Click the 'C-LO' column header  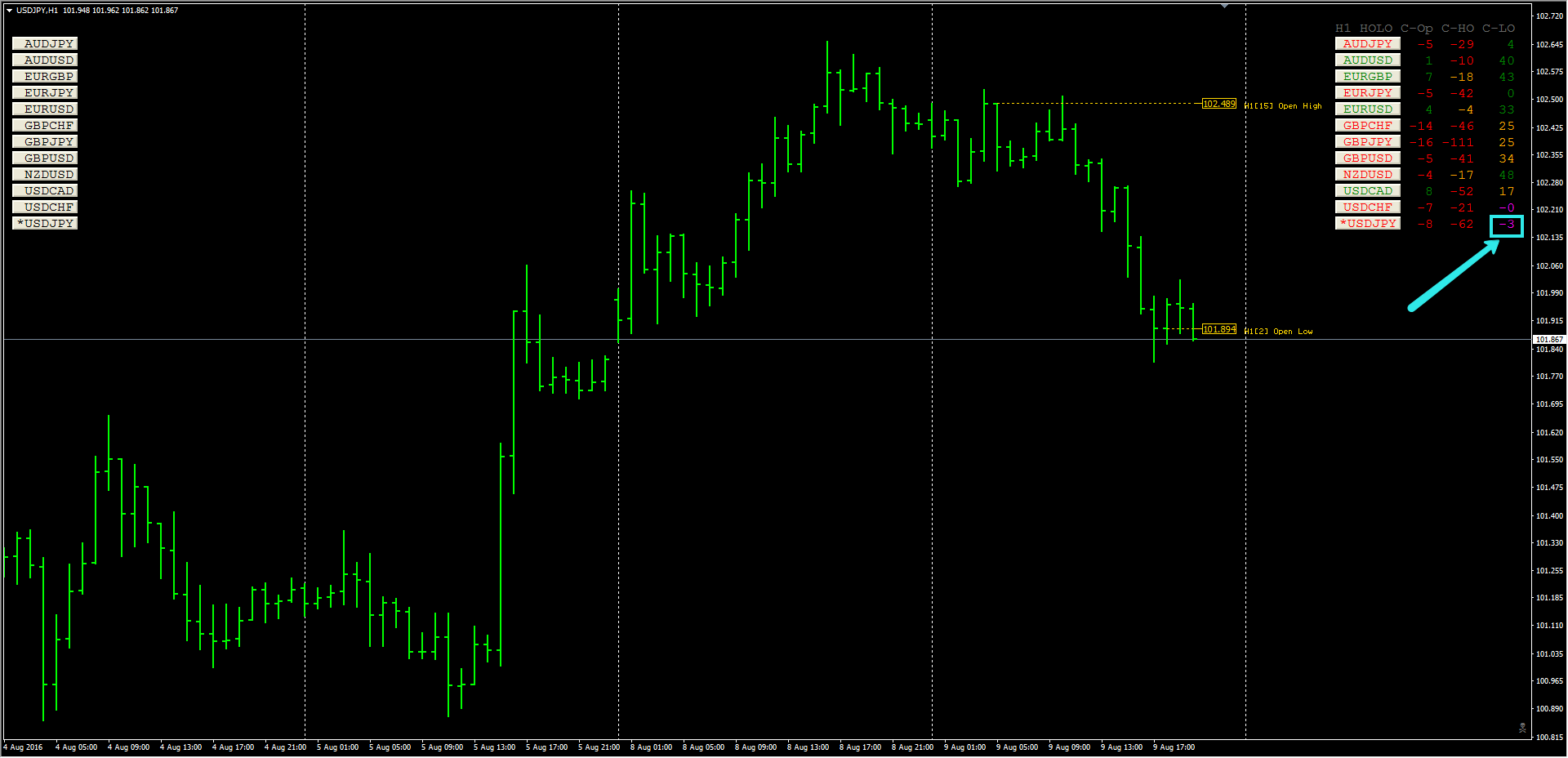click(1499, 28)
